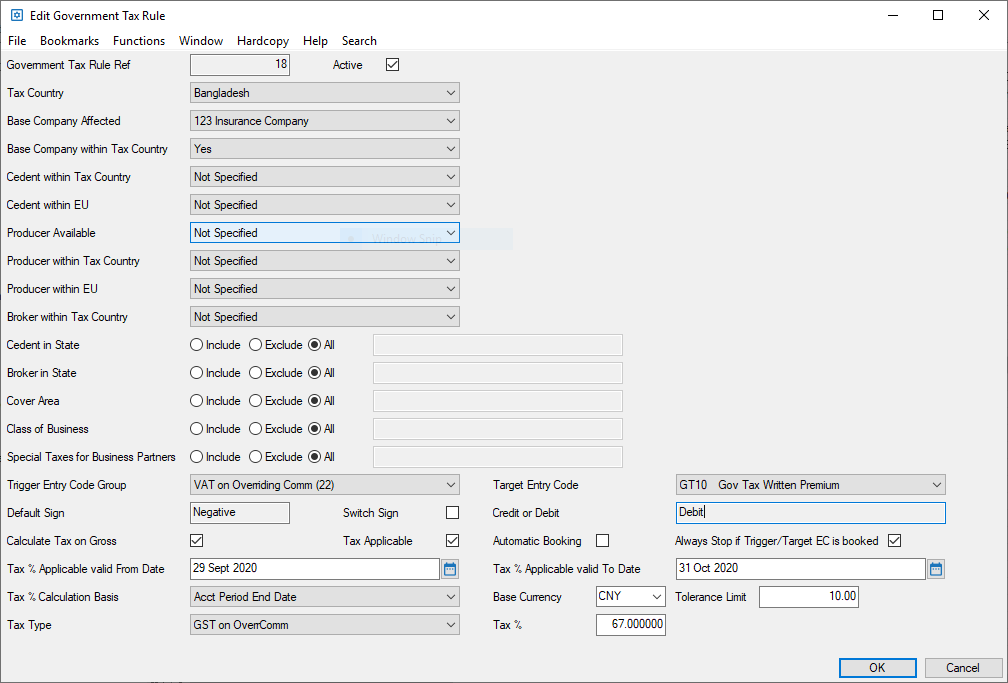Open the Bookmarks menu
Screen dimensions: 1008x683
pyautogui.click(x=69, y=41)
